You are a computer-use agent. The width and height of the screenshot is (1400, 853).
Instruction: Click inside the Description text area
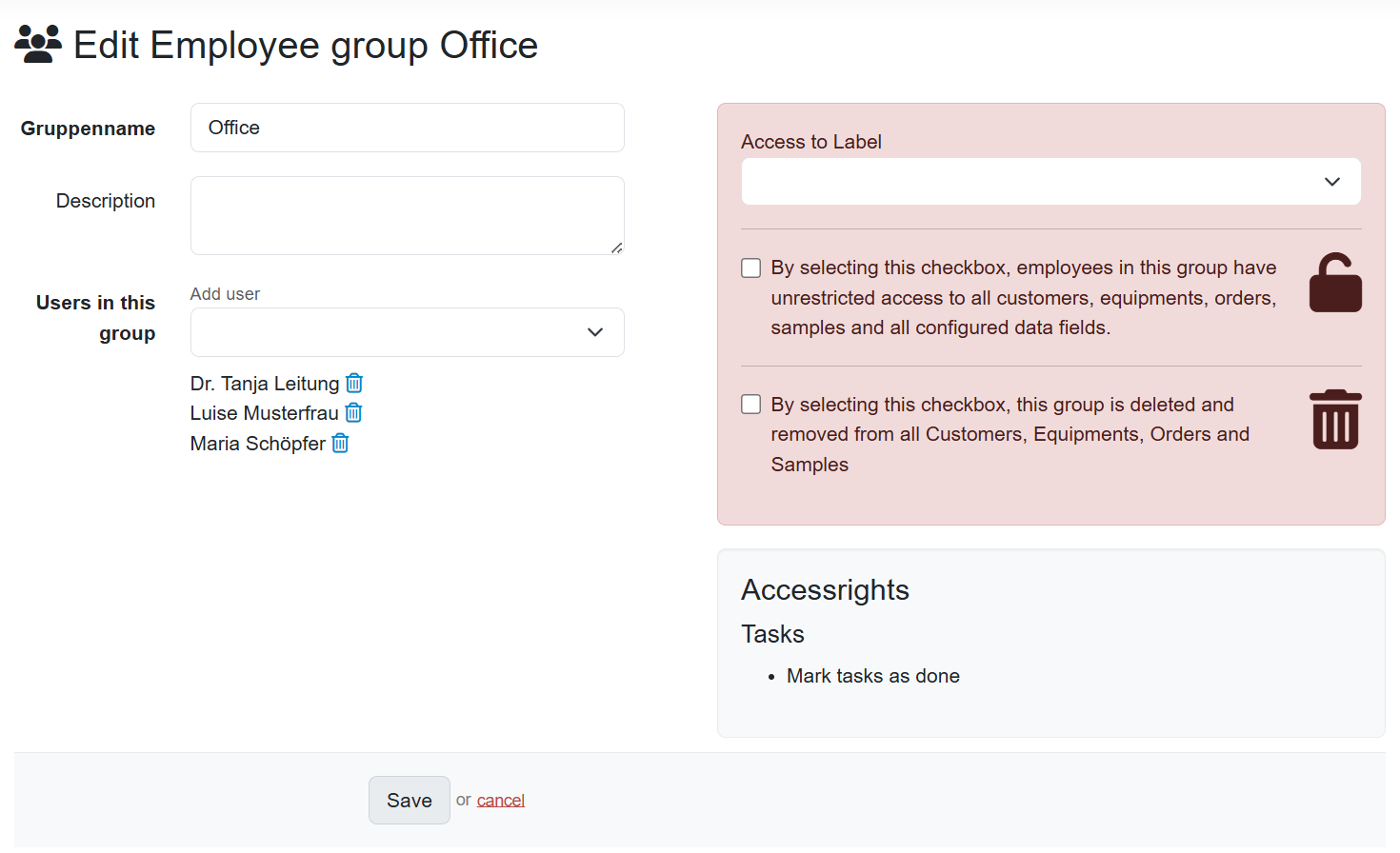(x=407, y=215)
